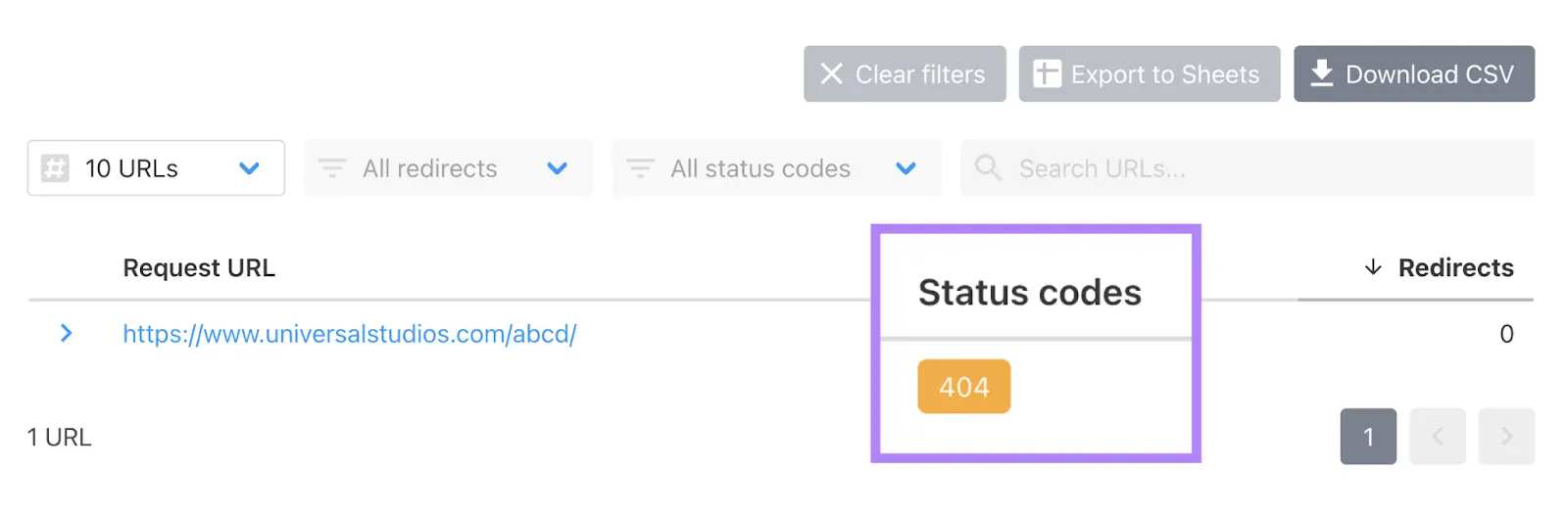Click the orange 404 status badge
The image size is (1568, 515).
pyautogui.click(x=963, y=387)
